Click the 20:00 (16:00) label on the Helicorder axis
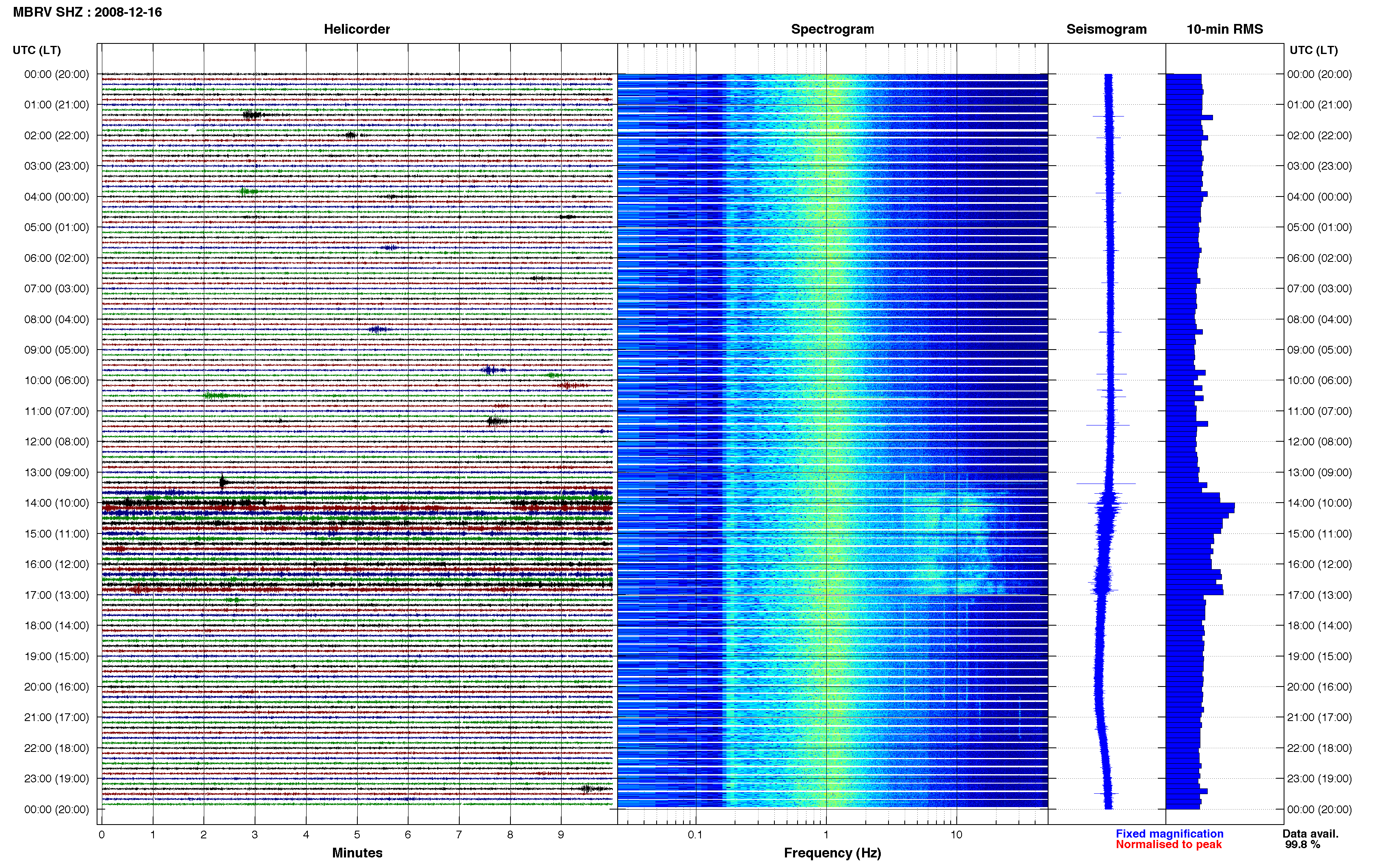This screenshot has width=1388, height=868. (57, 687)
